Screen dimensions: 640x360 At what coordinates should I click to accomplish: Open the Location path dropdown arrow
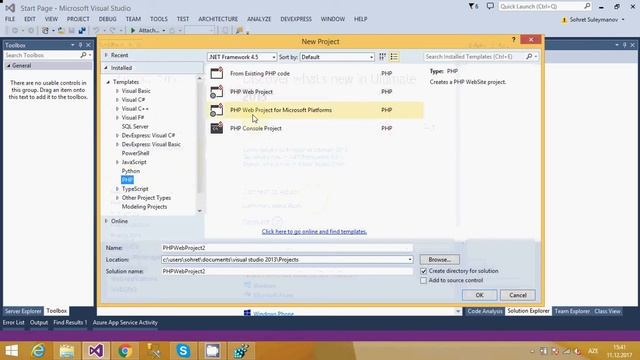click(x=410, y=260)
